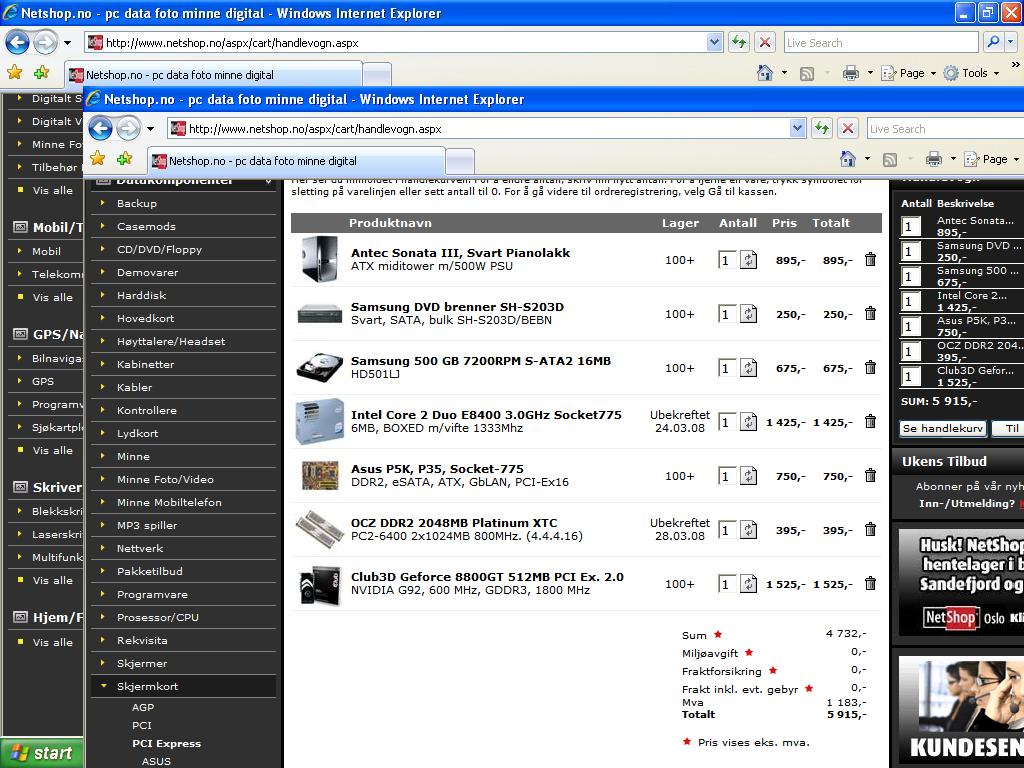Screen dimensions: 1024x768
Task: Edit quantity field for Antec Sonata III
Action: coord(727,261)
